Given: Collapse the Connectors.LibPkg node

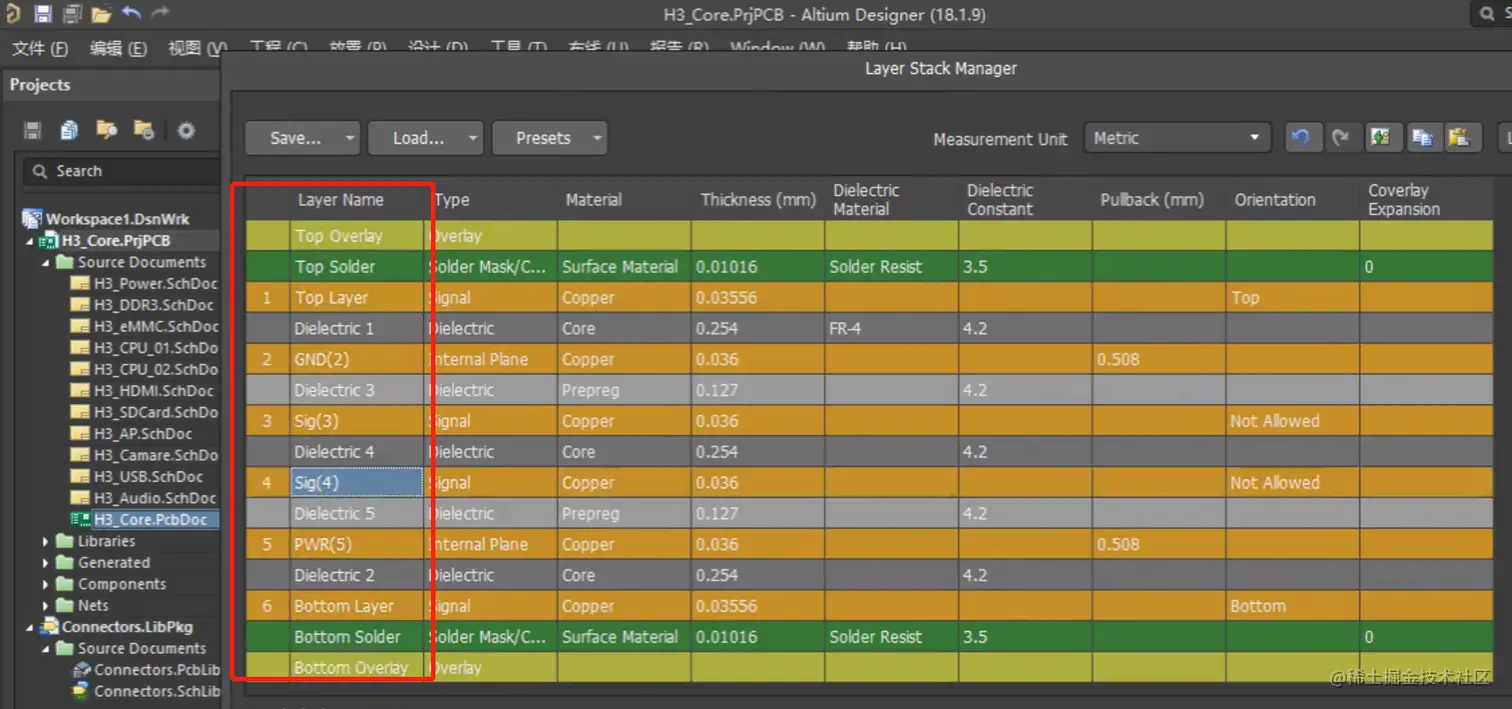Looking at the screenshot, I should [x=29, y=627].
